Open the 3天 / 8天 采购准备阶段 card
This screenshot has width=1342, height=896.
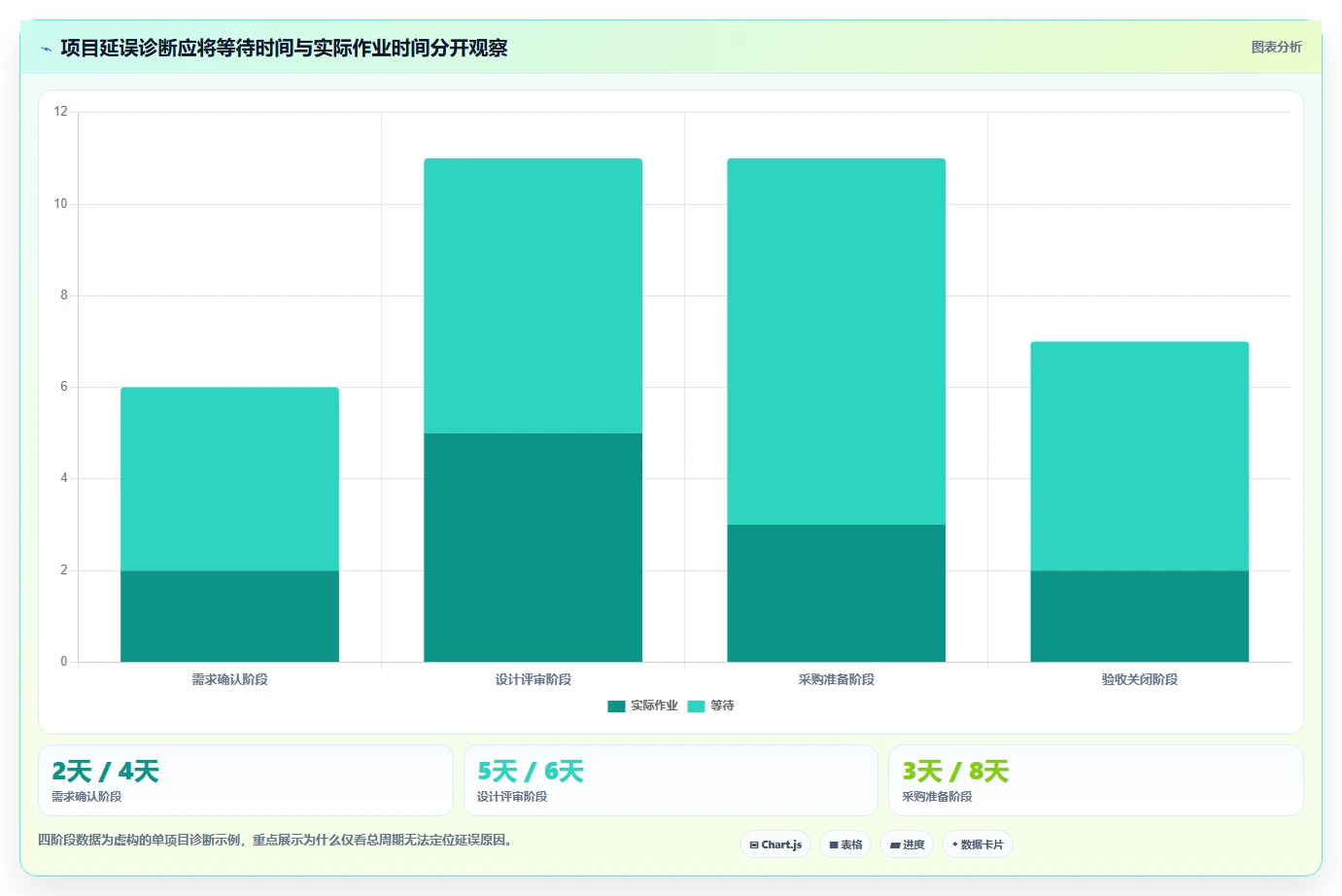pyautogui.click(x=1096, y=780)
